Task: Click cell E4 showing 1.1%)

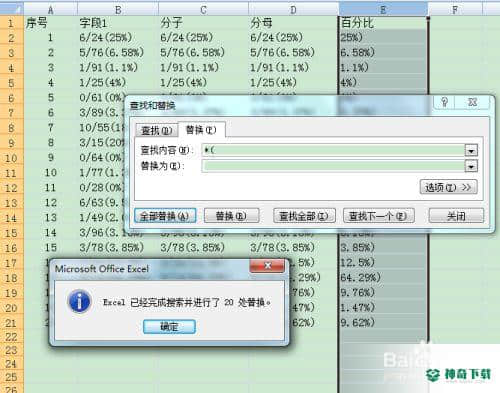Action: coord(383,68)
